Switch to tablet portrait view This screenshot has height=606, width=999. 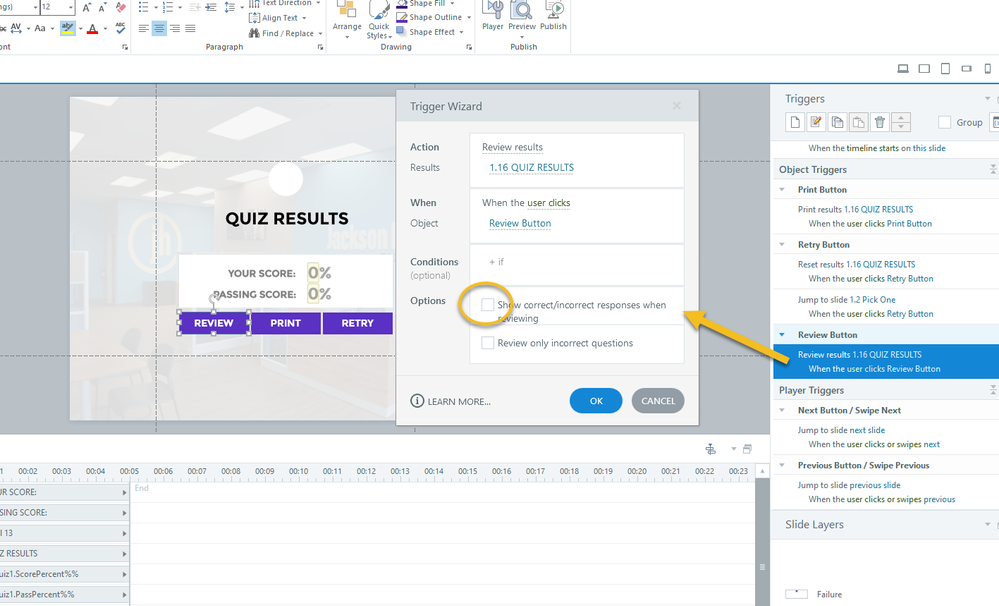945,69
